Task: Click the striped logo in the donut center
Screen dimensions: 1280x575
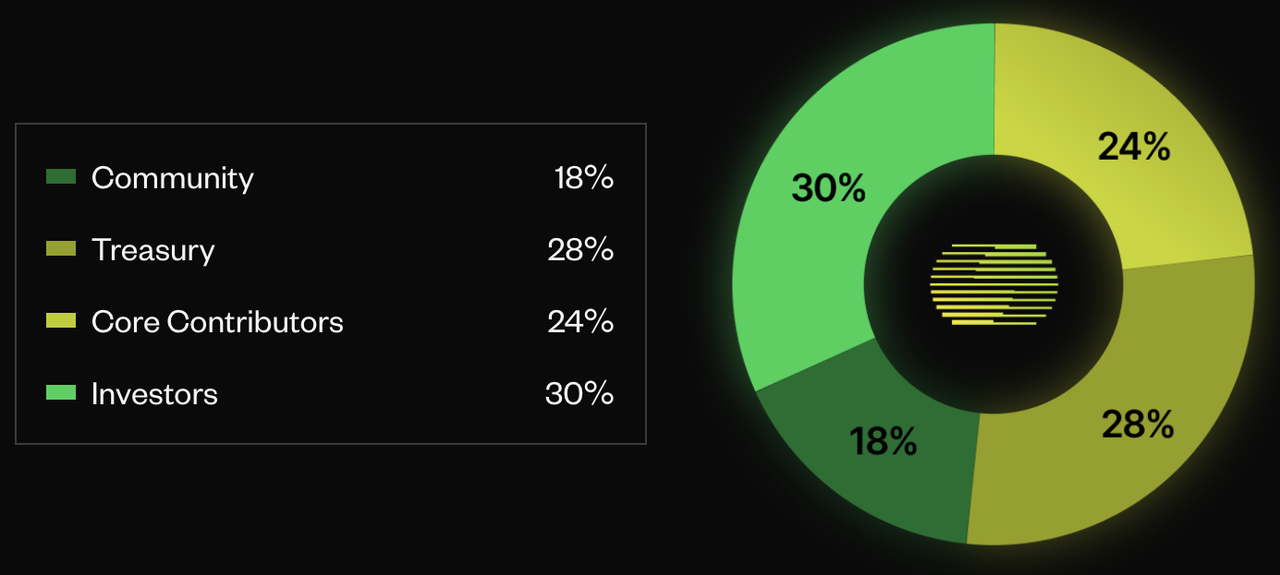Action: (994, 285)
